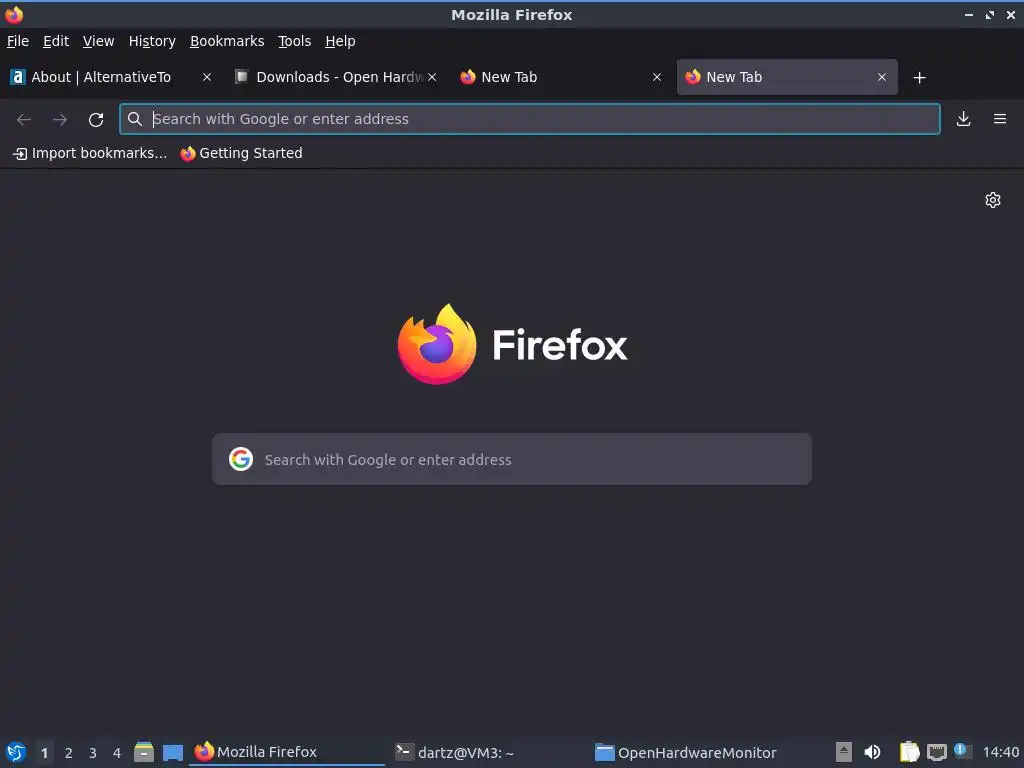
Task: Click the reload page icon
Action: click(x=96, y=120)
